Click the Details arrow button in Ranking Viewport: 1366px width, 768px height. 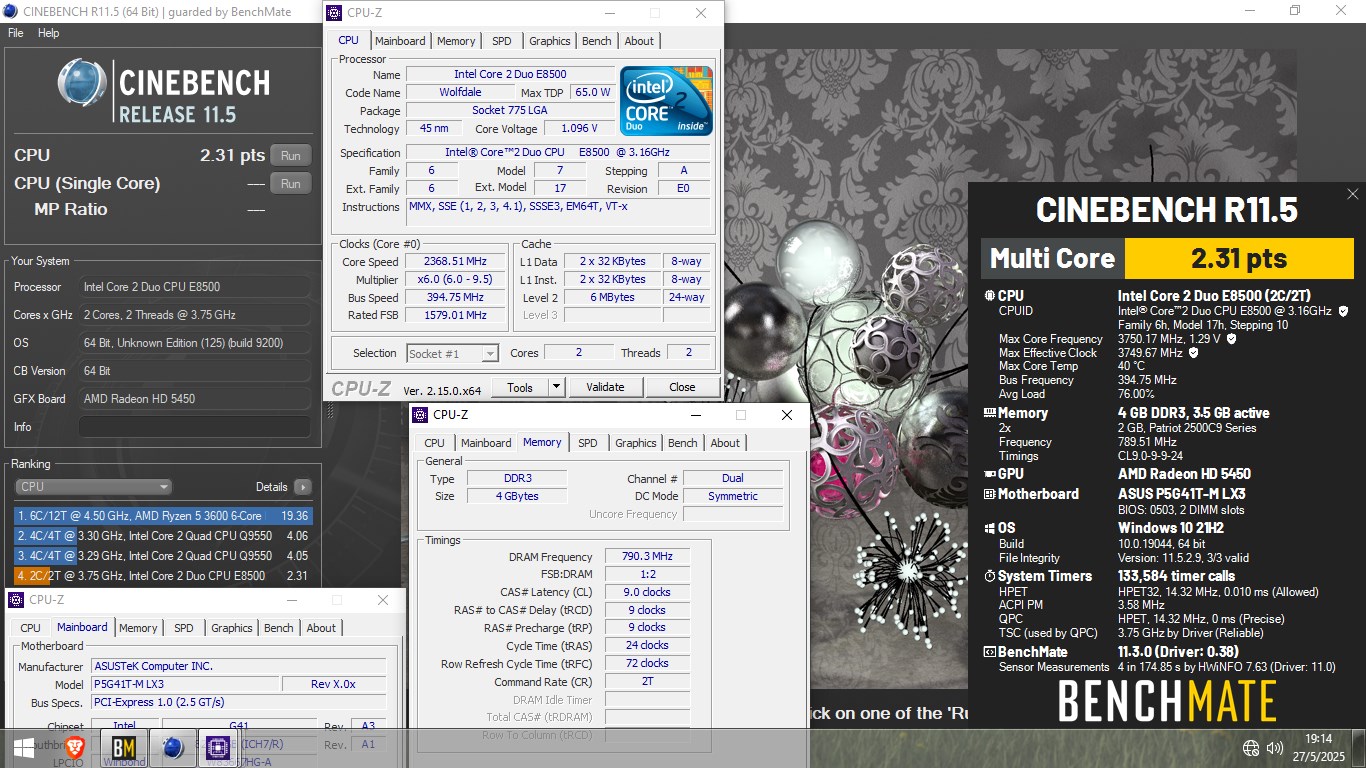[x=302, y=487]
